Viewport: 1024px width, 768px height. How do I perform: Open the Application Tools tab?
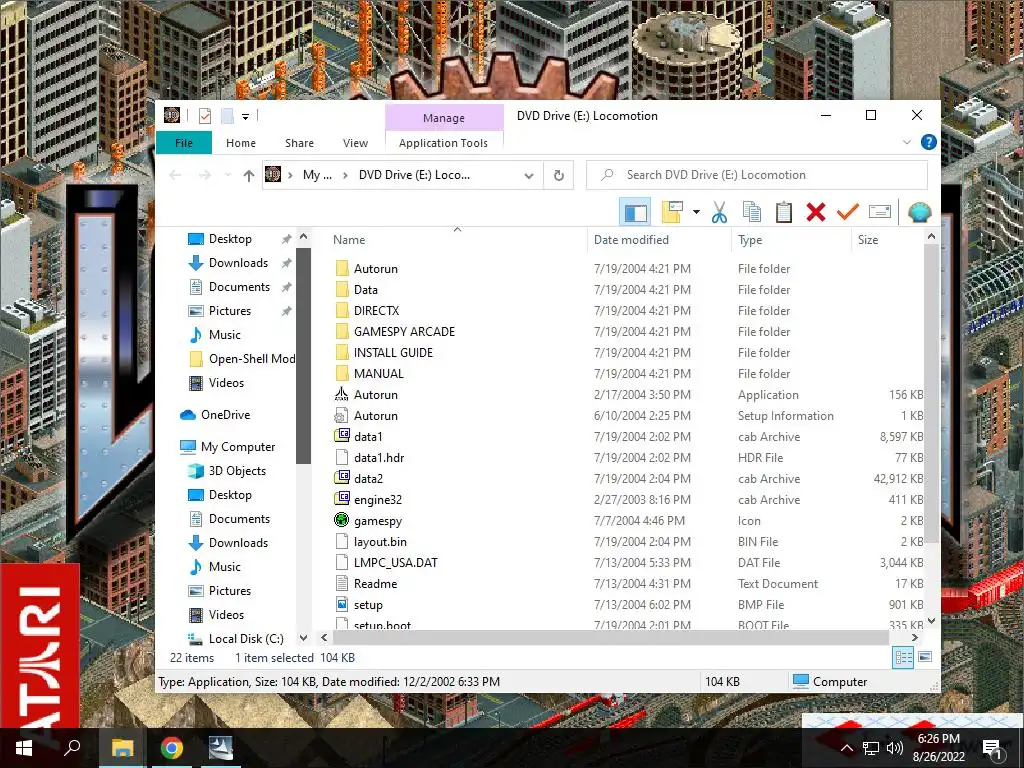[x=443, y=143]
